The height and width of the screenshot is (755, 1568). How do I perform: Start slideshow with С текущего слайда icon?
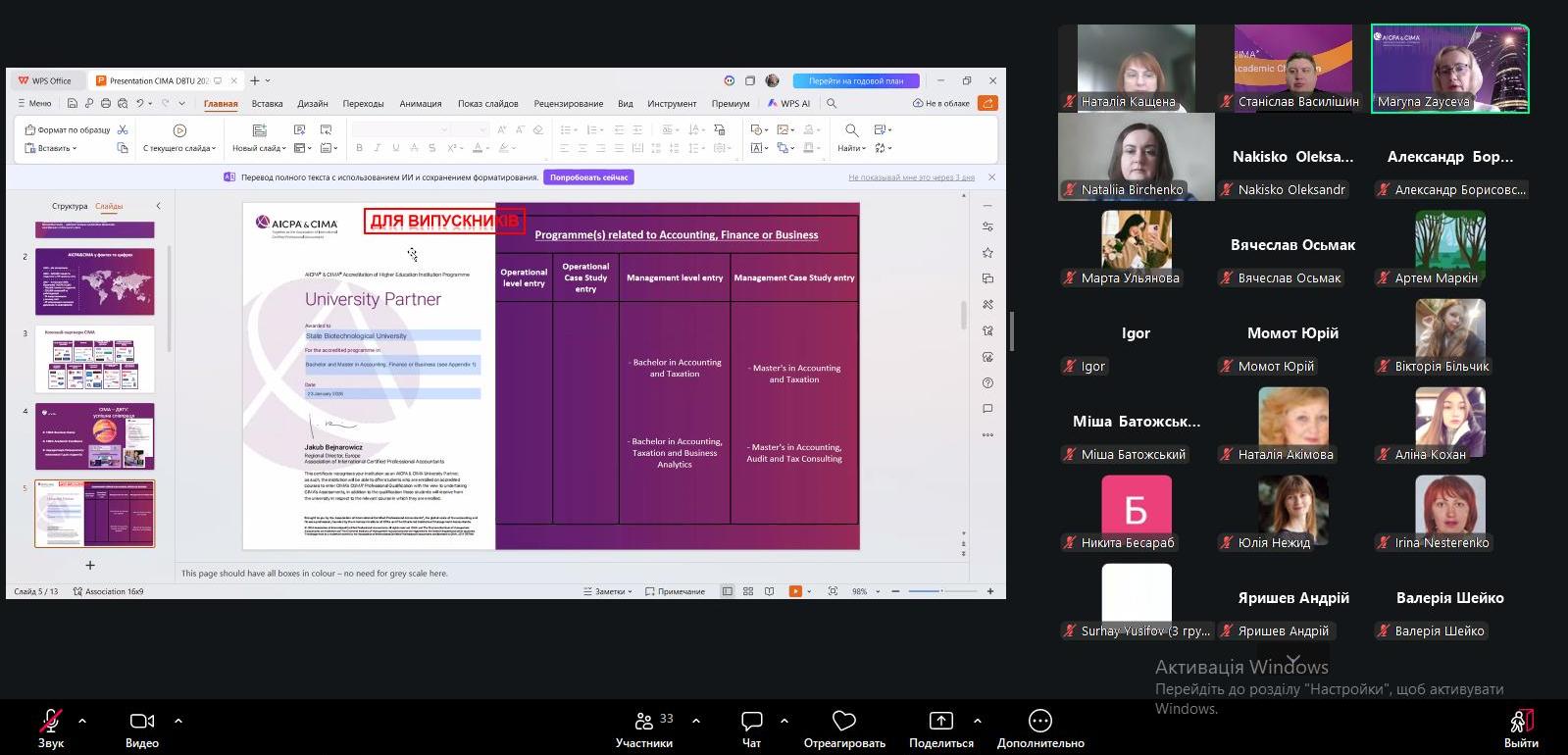pyautogui.click(x=179, y=130)
